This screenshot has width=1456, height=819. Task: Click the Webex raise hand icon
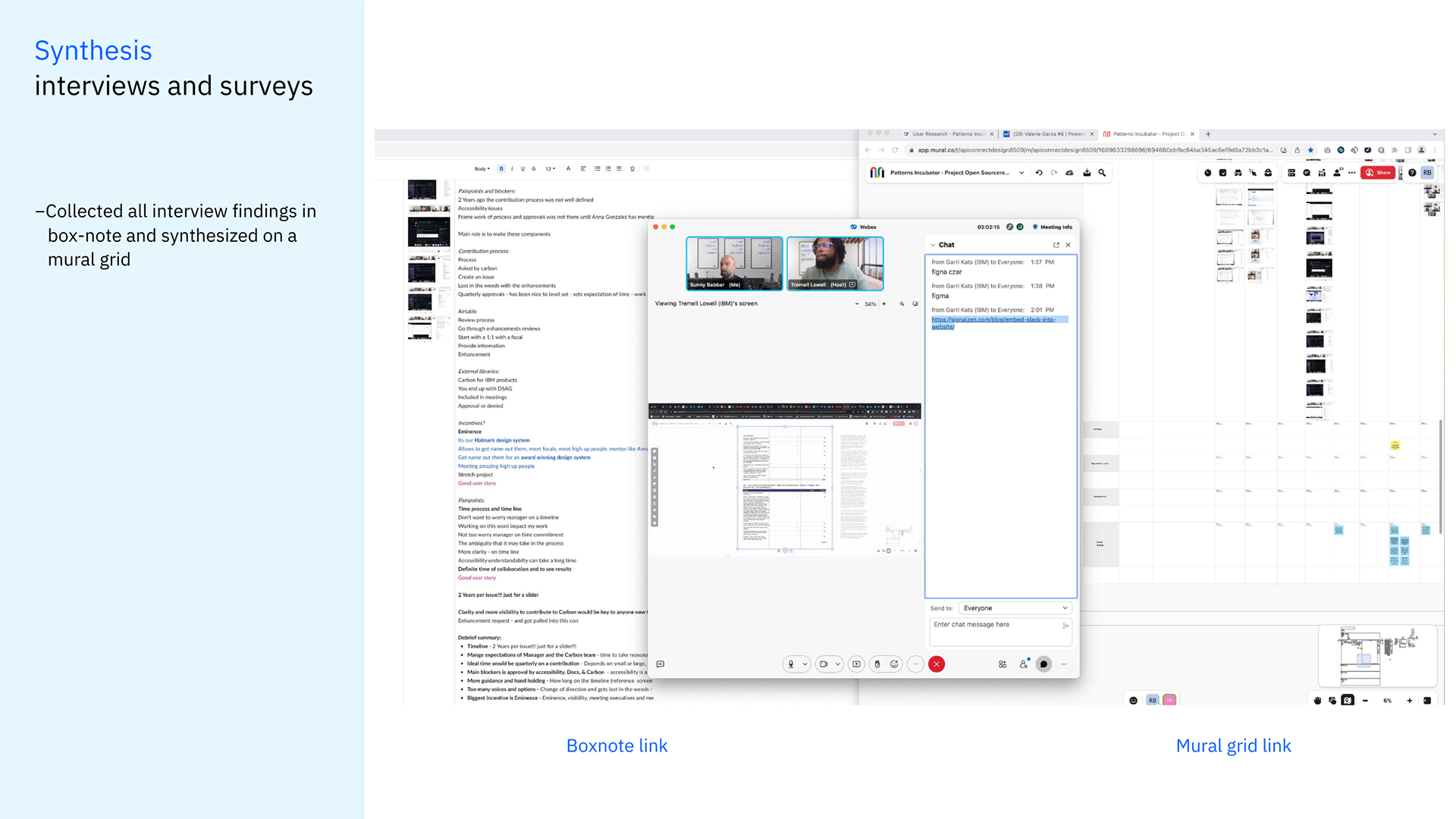pyautogui.click(x=877, y=664)
